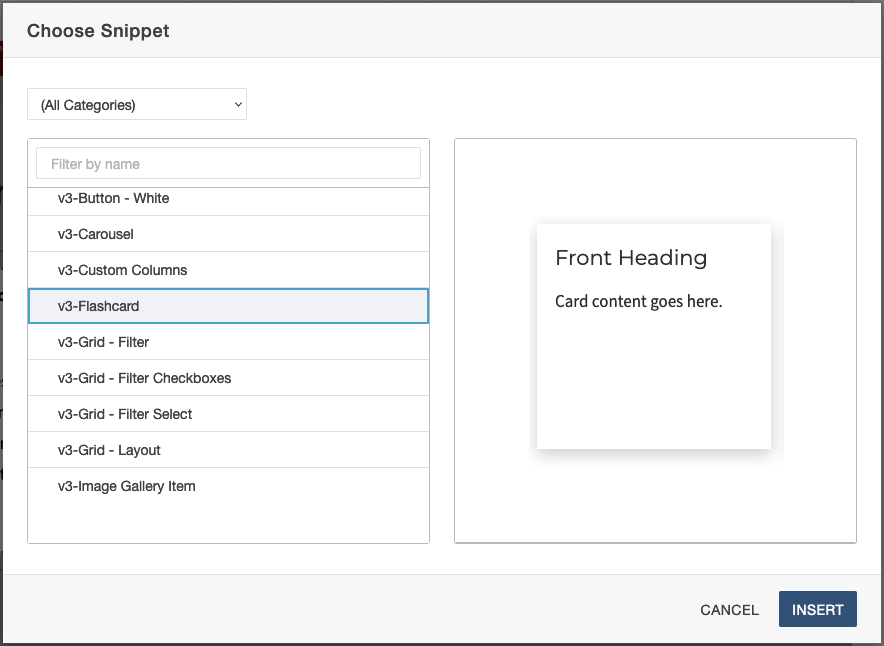This screenshot has height=646, width=884.
Task: Click the Front Heading preview text
Action: 631,258
